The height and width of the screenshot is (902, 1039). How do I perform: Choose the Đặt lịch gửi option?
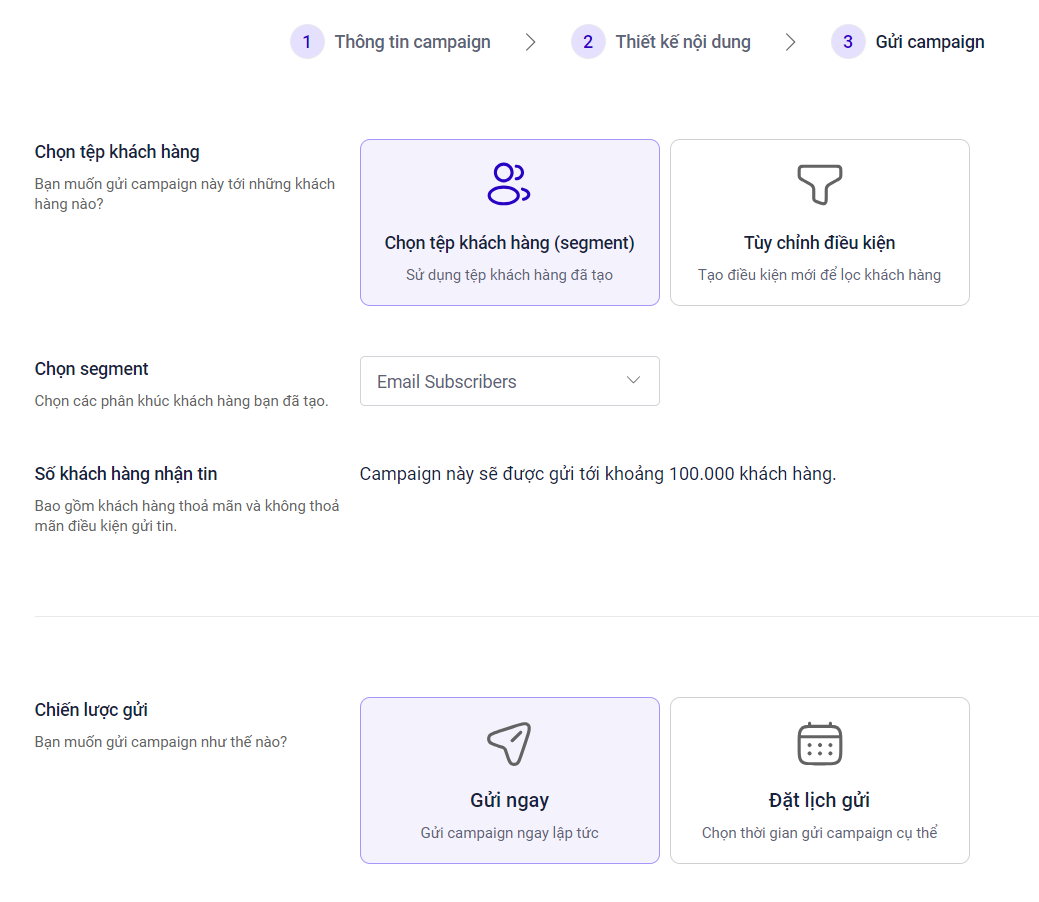coord(819,800)
